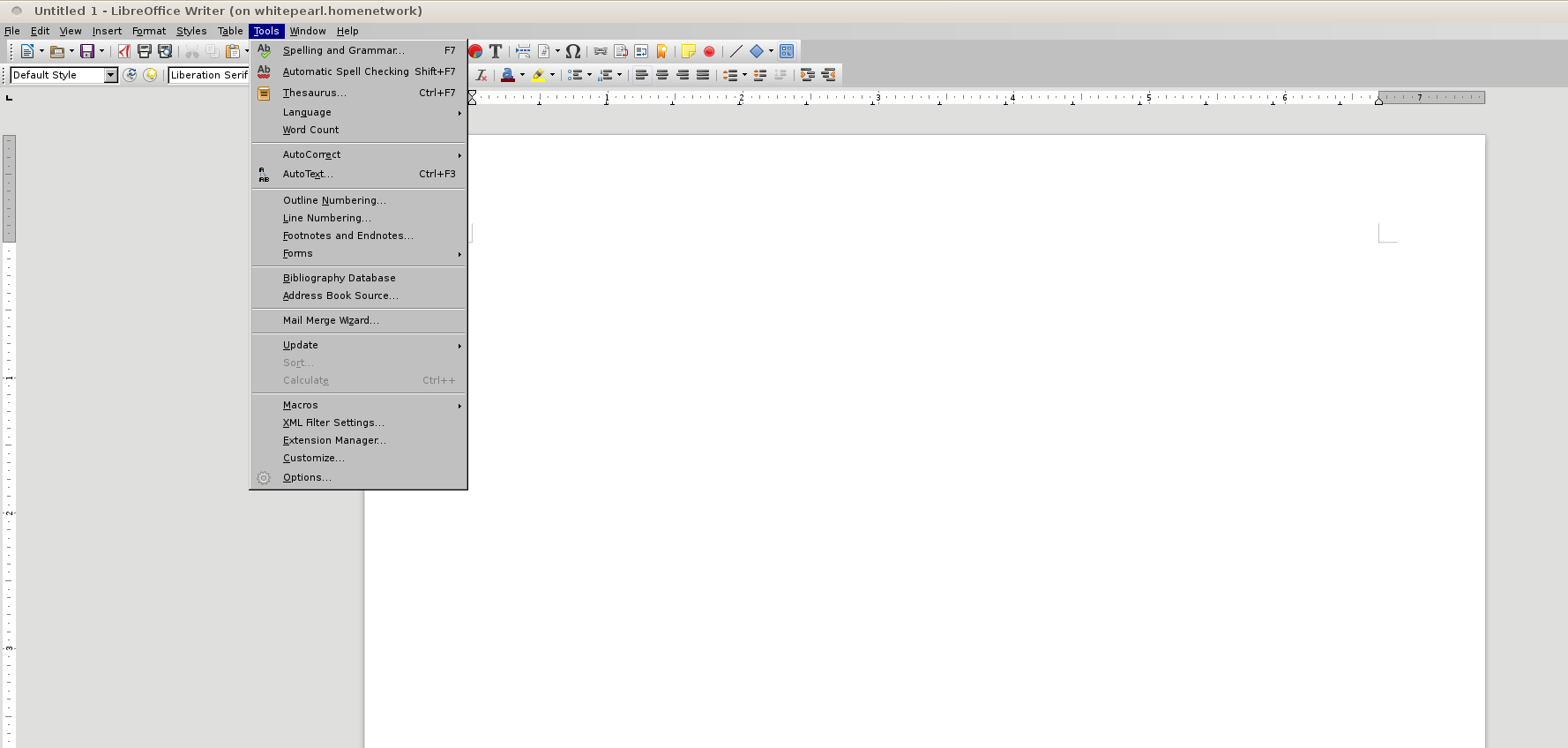The height and width of the screenshot is (748, 1568).
Task: Open Options at bottom of Tools menu
Action: (359, 477)
